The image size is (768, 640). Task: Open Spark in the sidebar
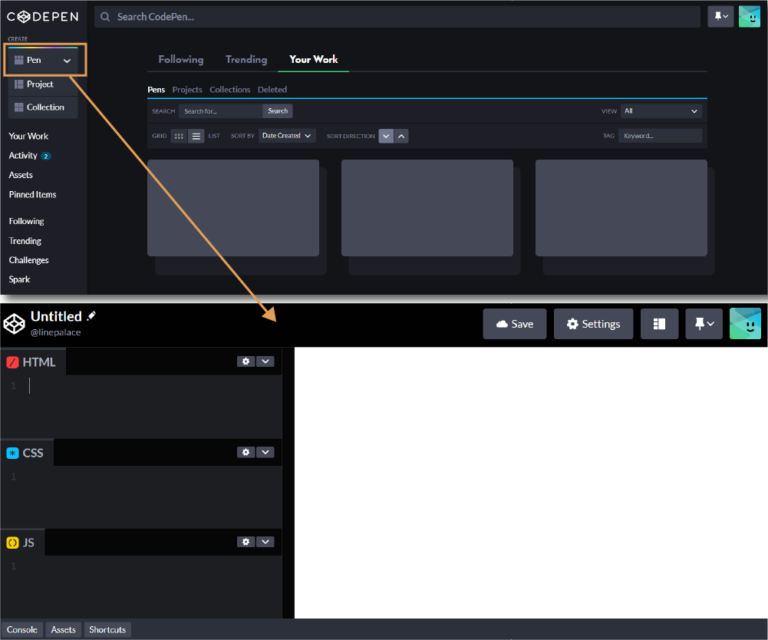tap(19, 279)
